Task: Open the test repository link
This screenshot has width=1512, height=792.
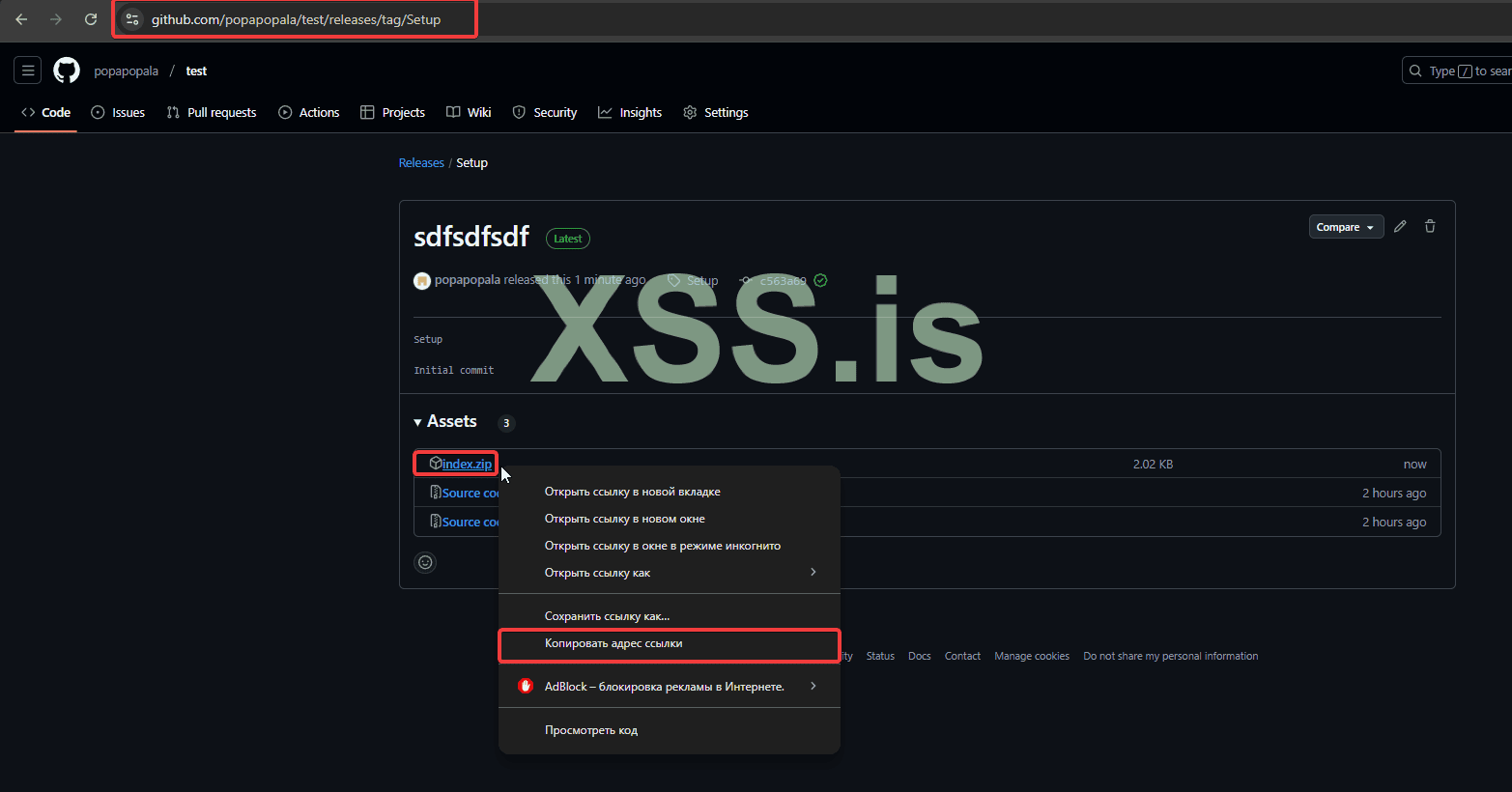Action: (x=196, y=71)
